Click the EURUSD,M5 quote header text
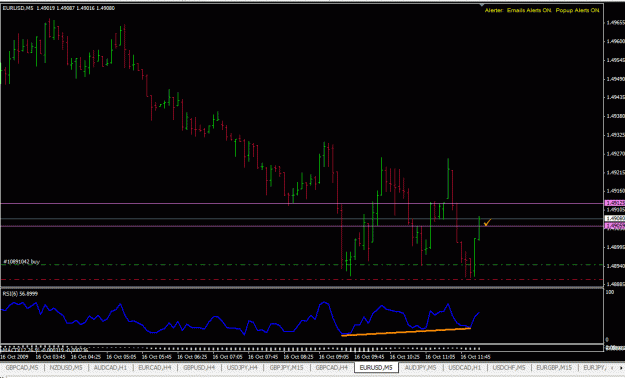The height and width of the screenshot is (378, 625). (x=58, y=8)
